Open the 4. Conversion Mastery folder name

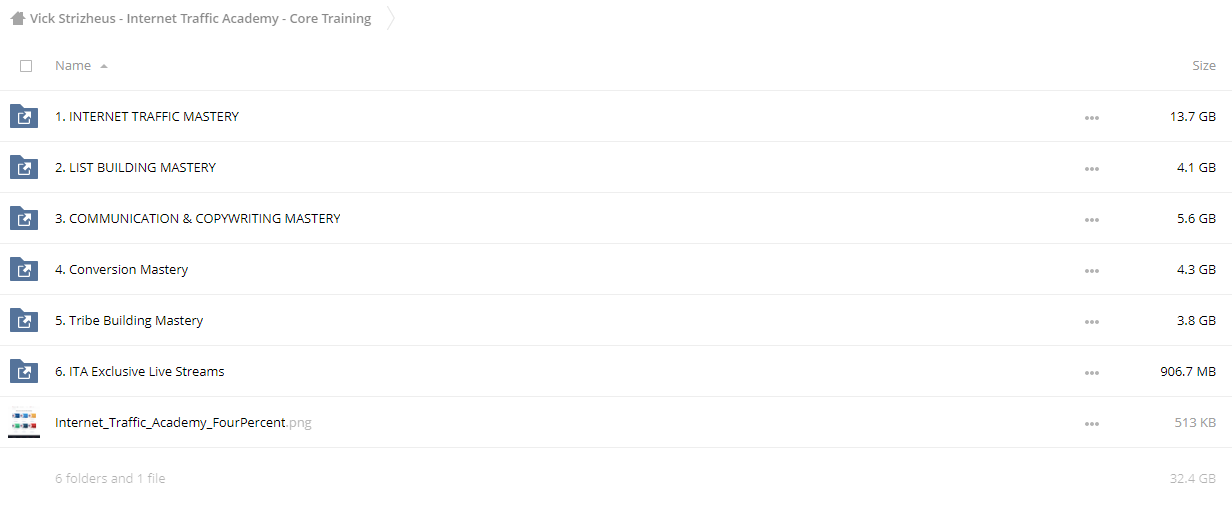pyautogui.click(x=121, y=270)
